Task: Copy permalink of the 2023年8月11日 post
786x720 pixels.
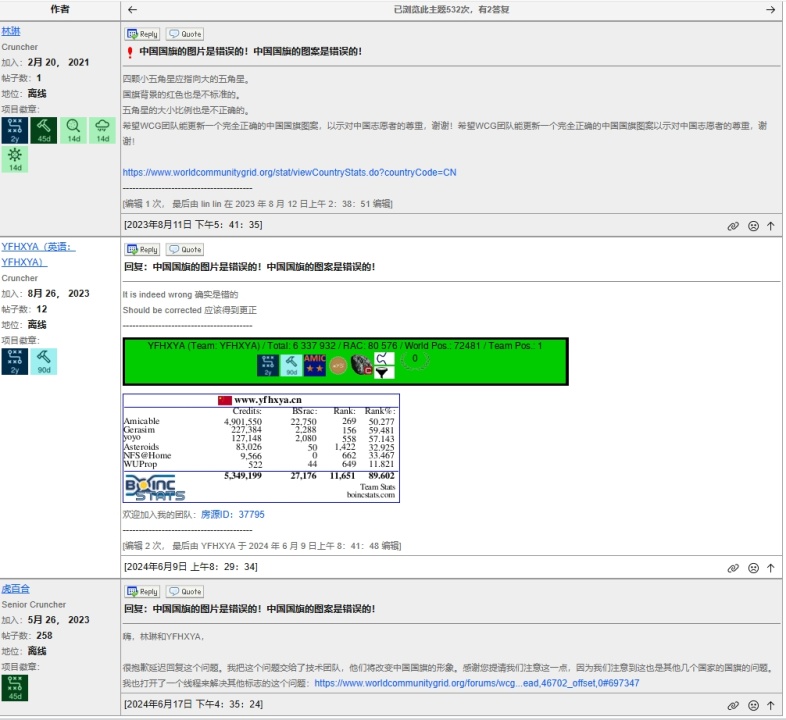Action: 733,226
